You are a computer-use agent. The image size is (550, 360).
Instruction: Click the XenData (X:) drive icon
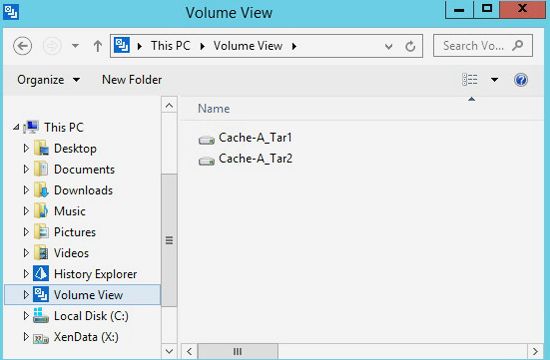click(x=41, y=339)
